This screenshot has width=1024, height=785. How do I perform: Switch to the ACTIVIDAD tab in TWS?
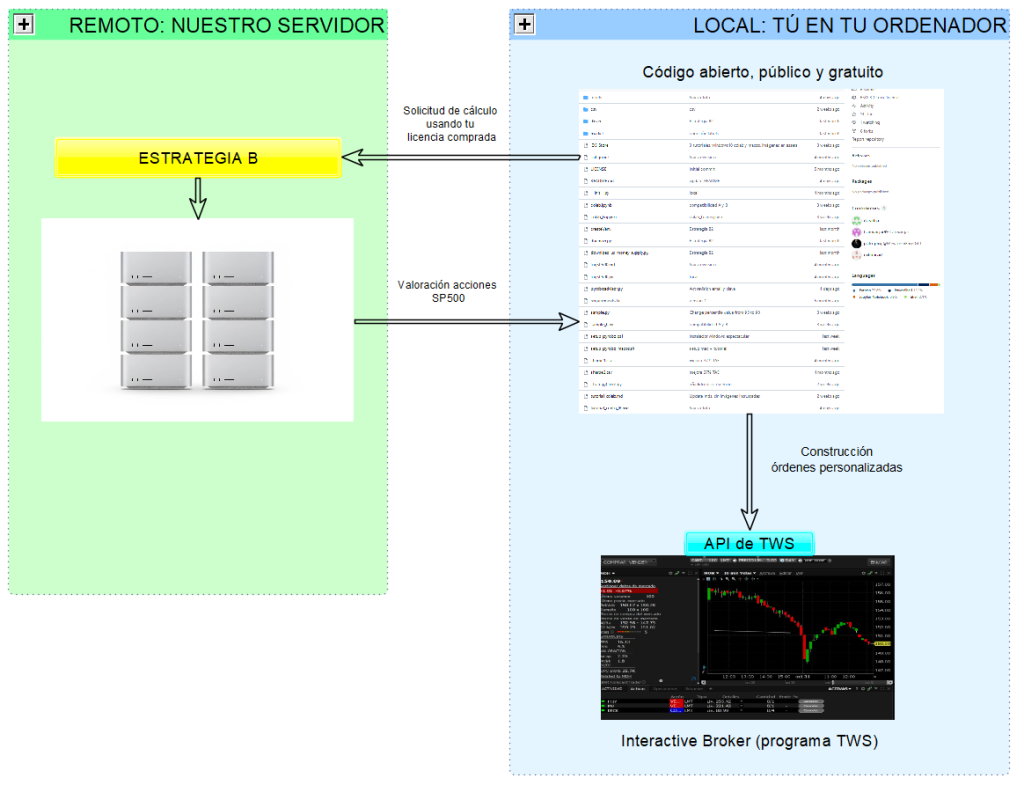point(612,689)
